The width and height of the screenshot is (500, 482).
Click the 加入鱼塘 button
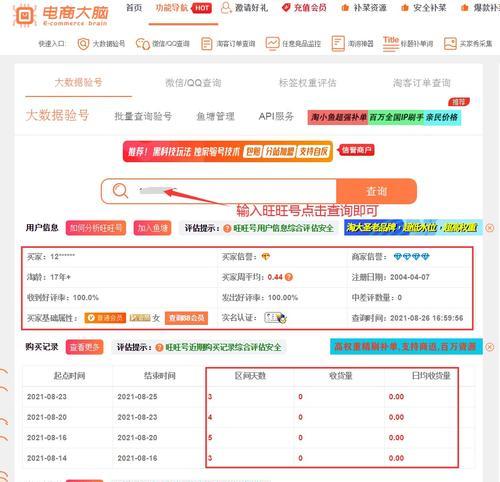pos(152,228)
